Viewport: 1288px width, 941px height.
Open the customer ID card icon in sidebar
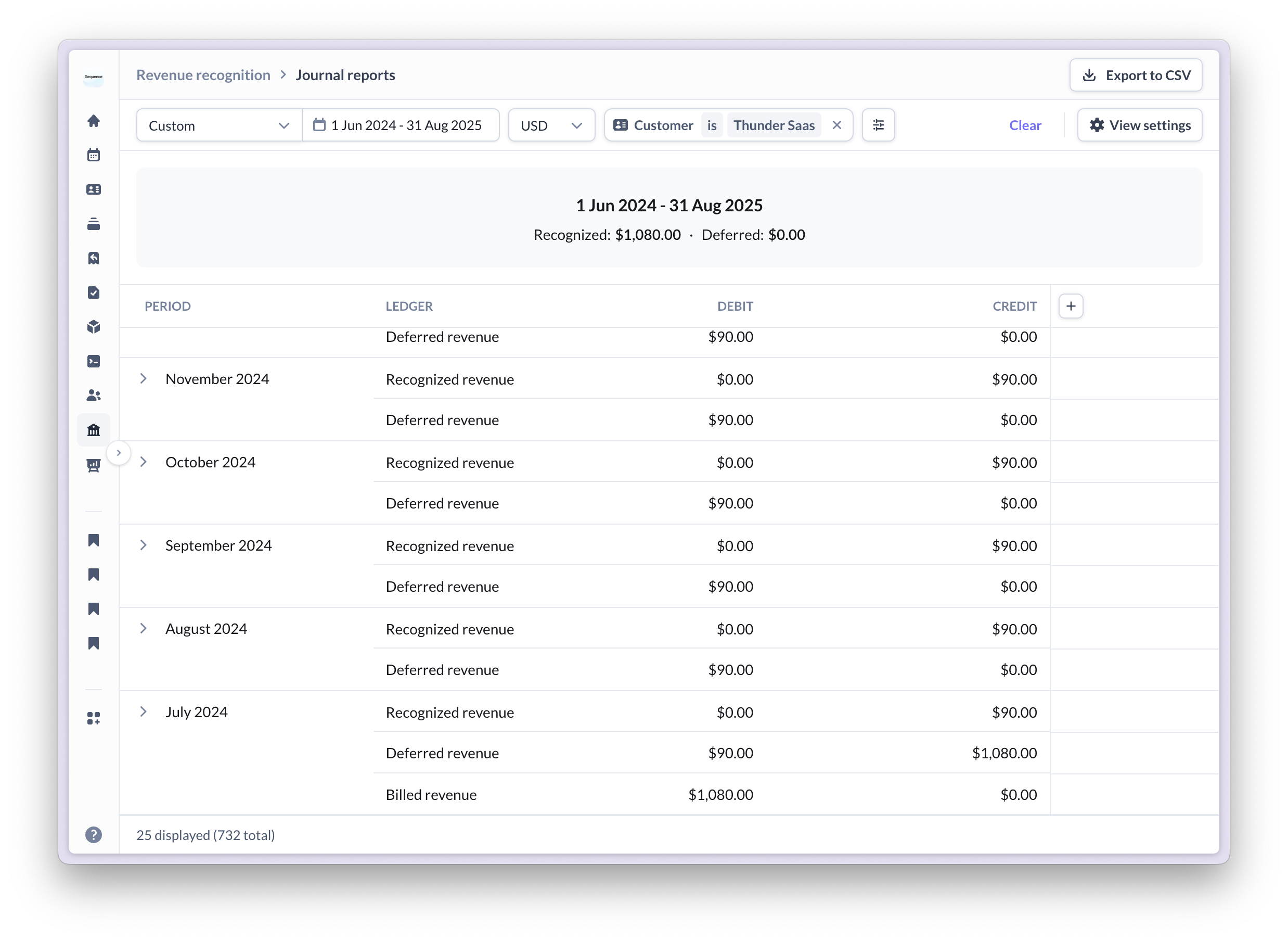(93, 189)
